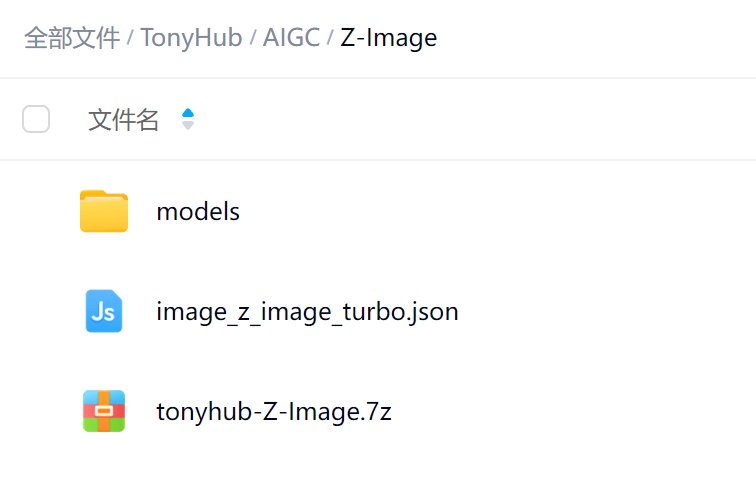This screenshot has width=756, height=496.
Task: Open the file name tonyhub-Z-Image.7z
Action: pos(273,411)
